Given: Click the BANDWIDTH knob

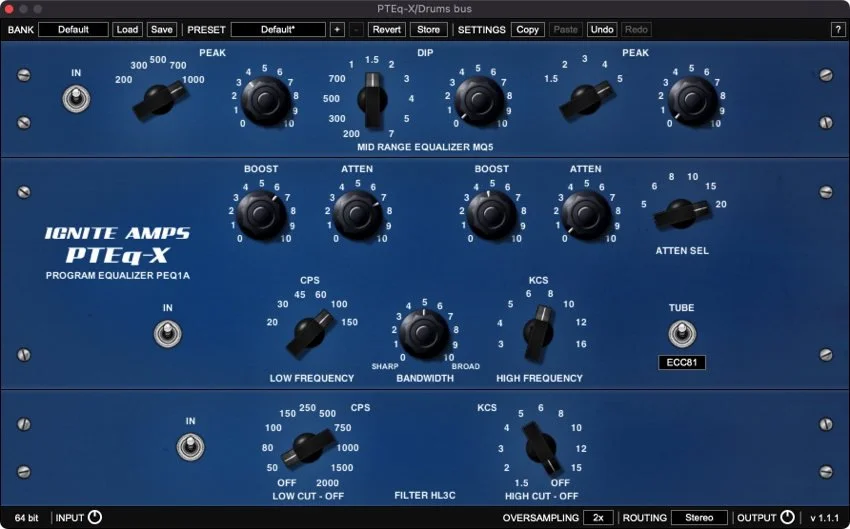Looking at the screenshot, I should 424,333.
